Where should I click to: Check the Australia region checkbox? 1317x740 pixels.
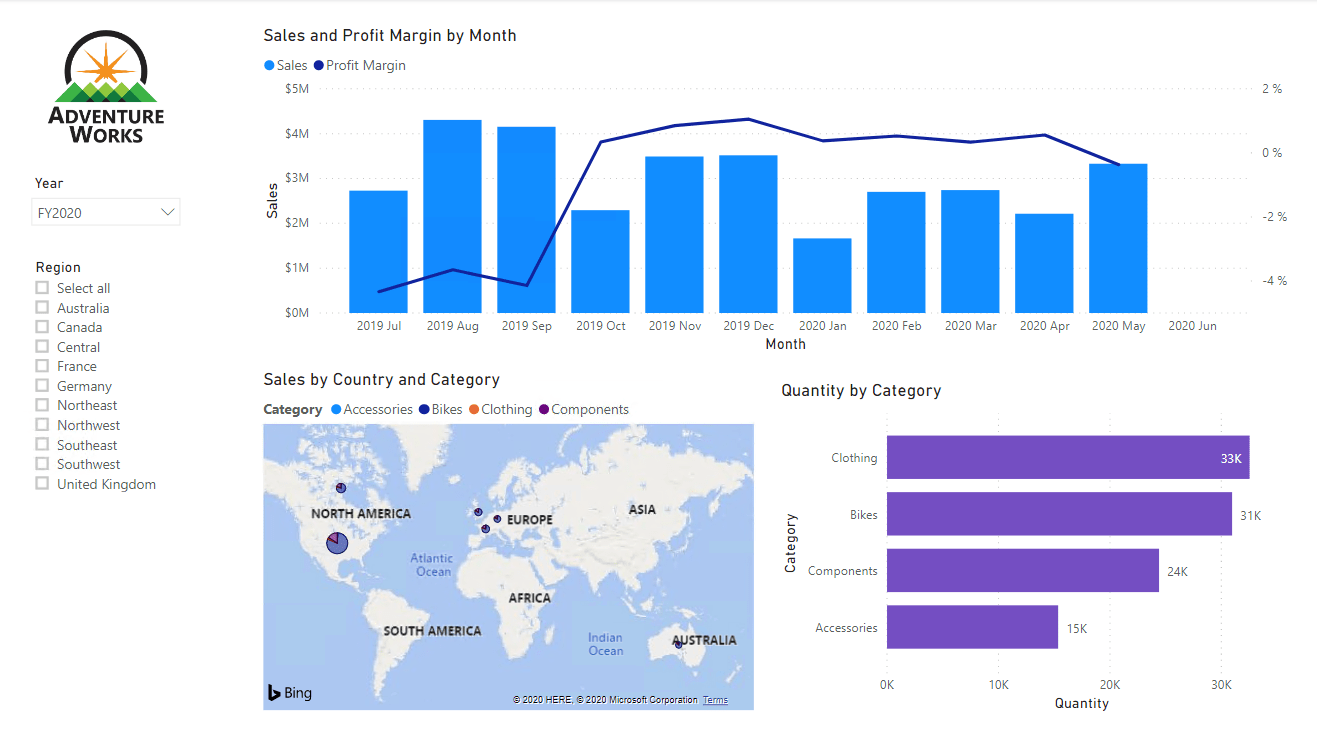(42, 308)
